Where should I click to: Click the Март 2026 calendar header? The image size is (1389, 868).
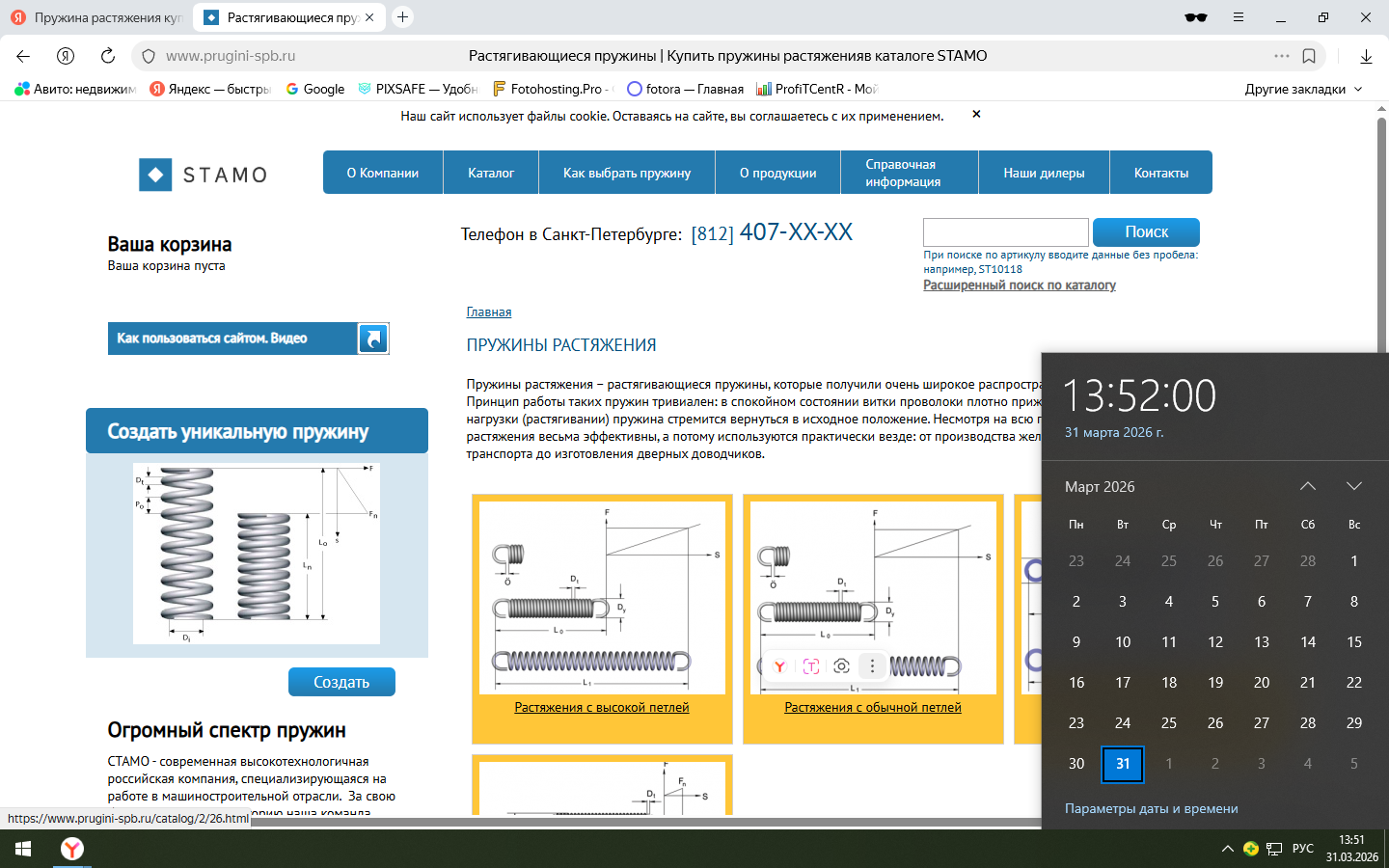tap(1100, 487)
